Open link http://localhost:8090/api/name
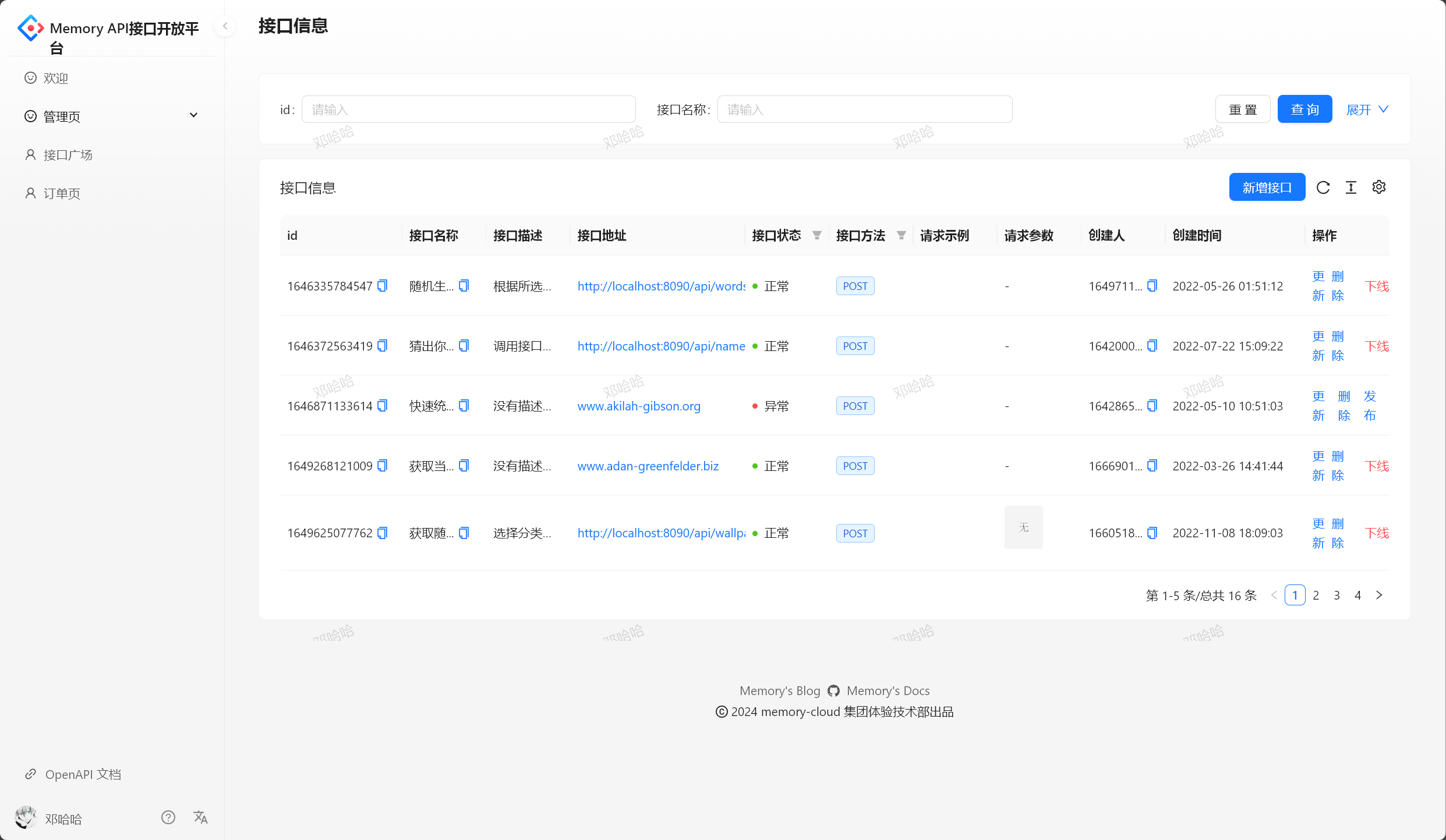 point(661,346)
